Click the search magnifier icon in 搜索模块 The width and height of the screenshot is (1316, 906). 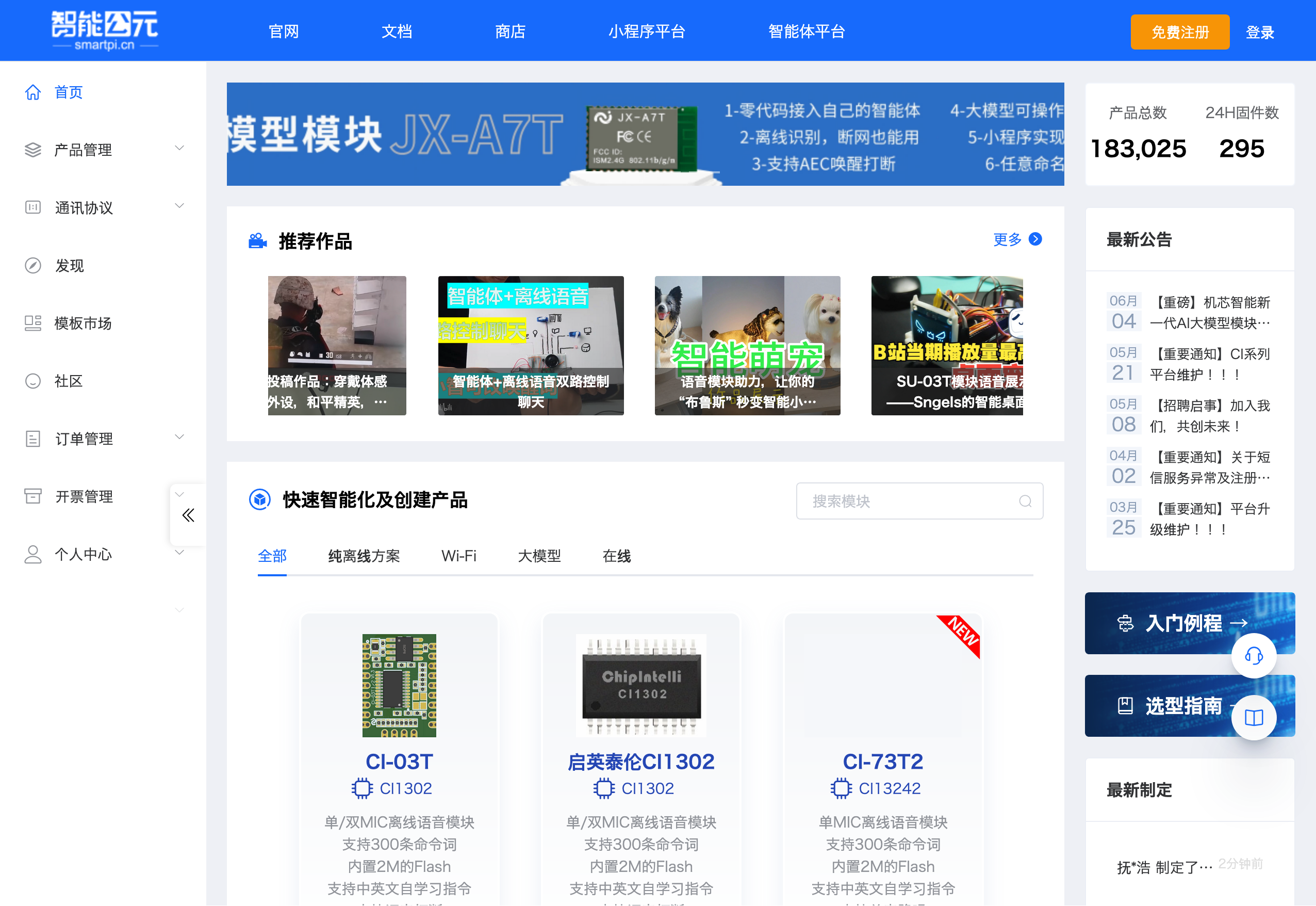pos(1025,501)
